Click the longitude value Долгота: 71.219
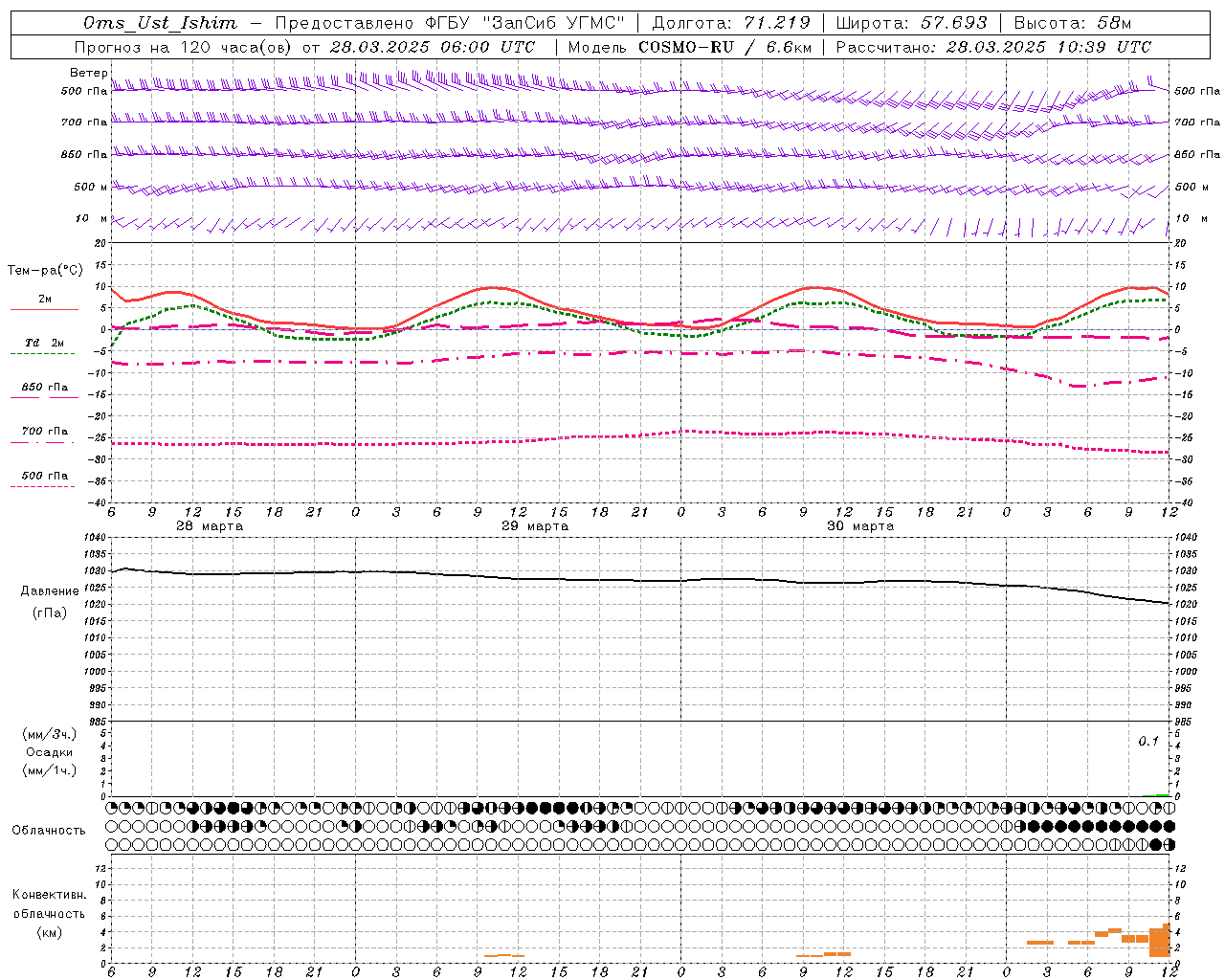The width and height of the screenshot is (1225, 980). pos(731,23)
